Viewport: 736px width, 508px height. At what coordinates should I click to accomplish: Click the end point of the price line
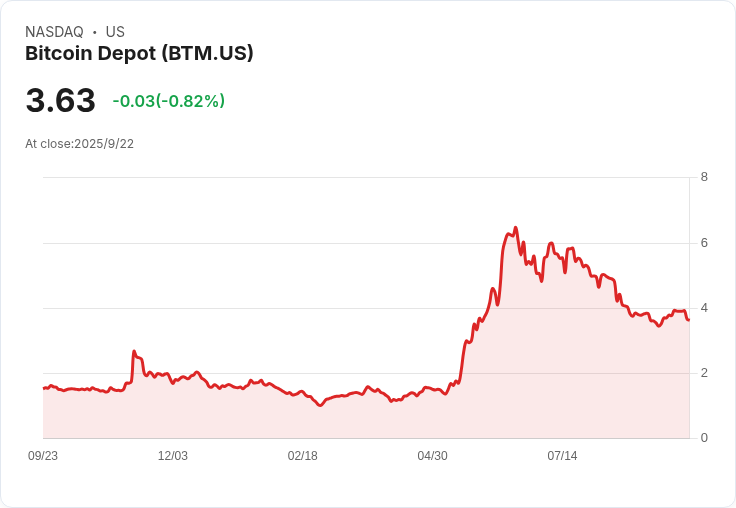pos(689,320)
